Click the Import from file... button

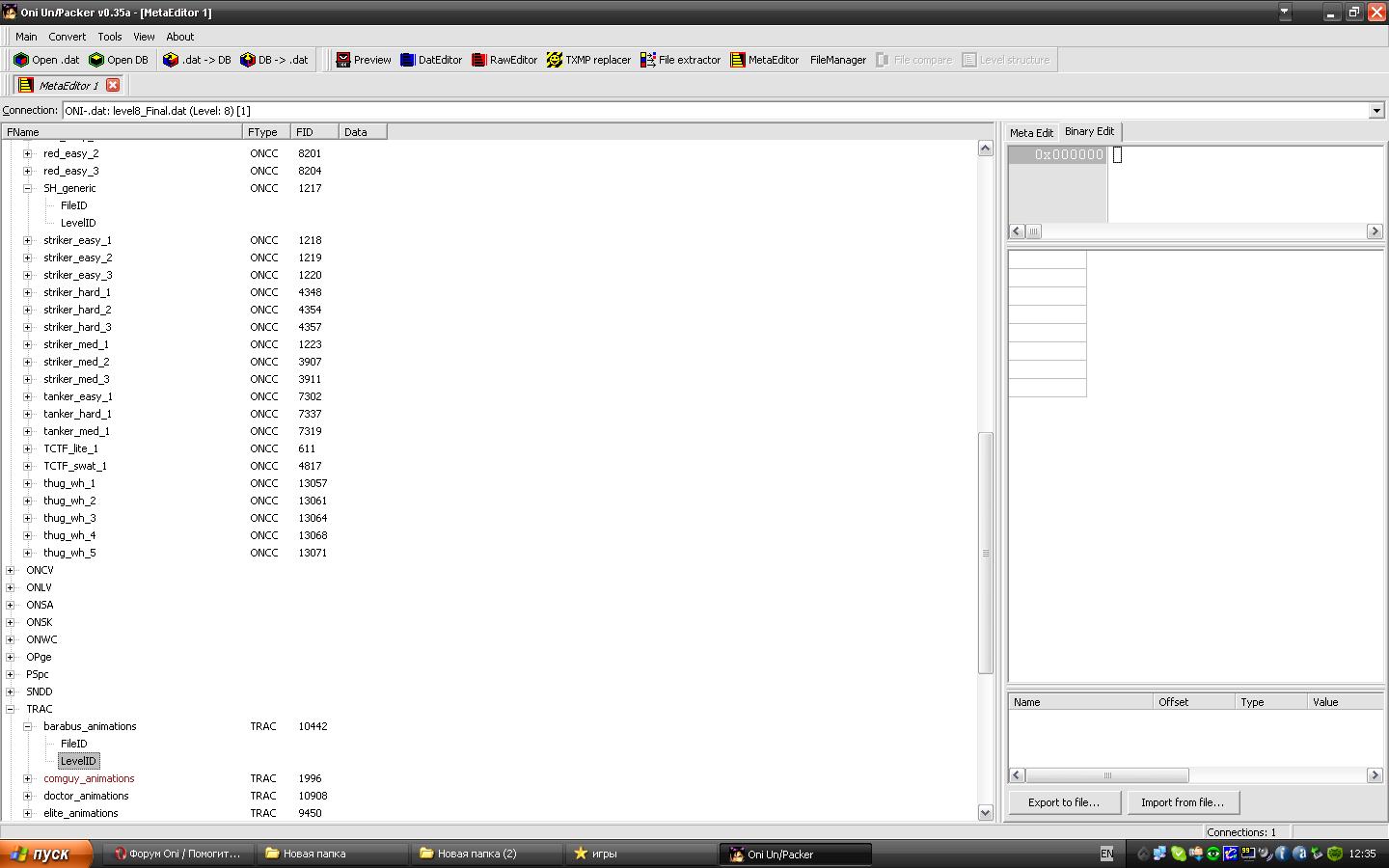coord(1182,802)
